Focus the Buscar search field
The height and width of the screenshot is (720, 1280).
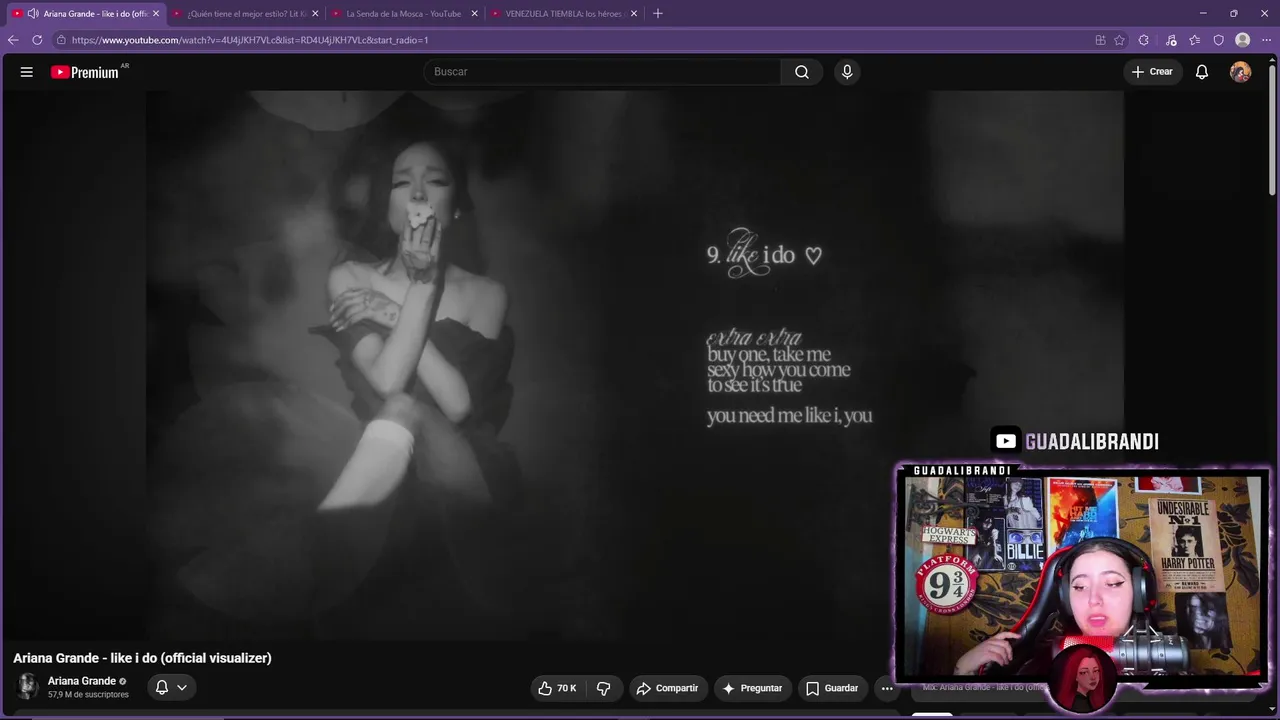click(x=602, y=72)
